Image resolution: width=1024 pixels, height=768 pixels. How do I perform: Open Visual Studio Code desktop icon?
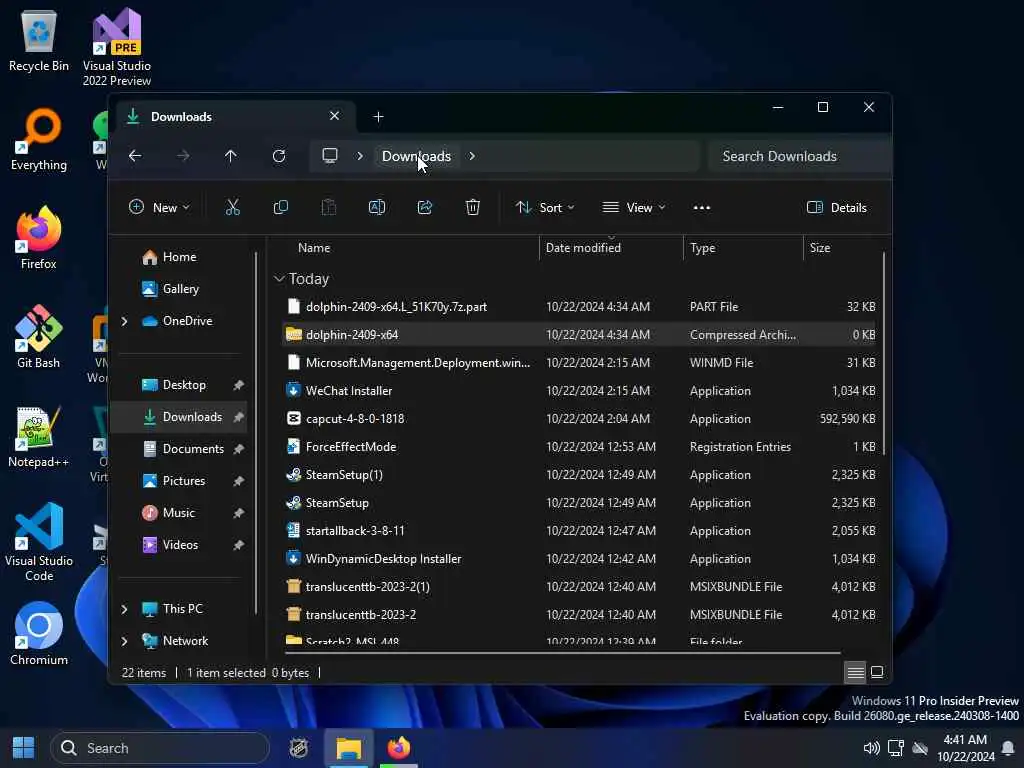(39, 542)
